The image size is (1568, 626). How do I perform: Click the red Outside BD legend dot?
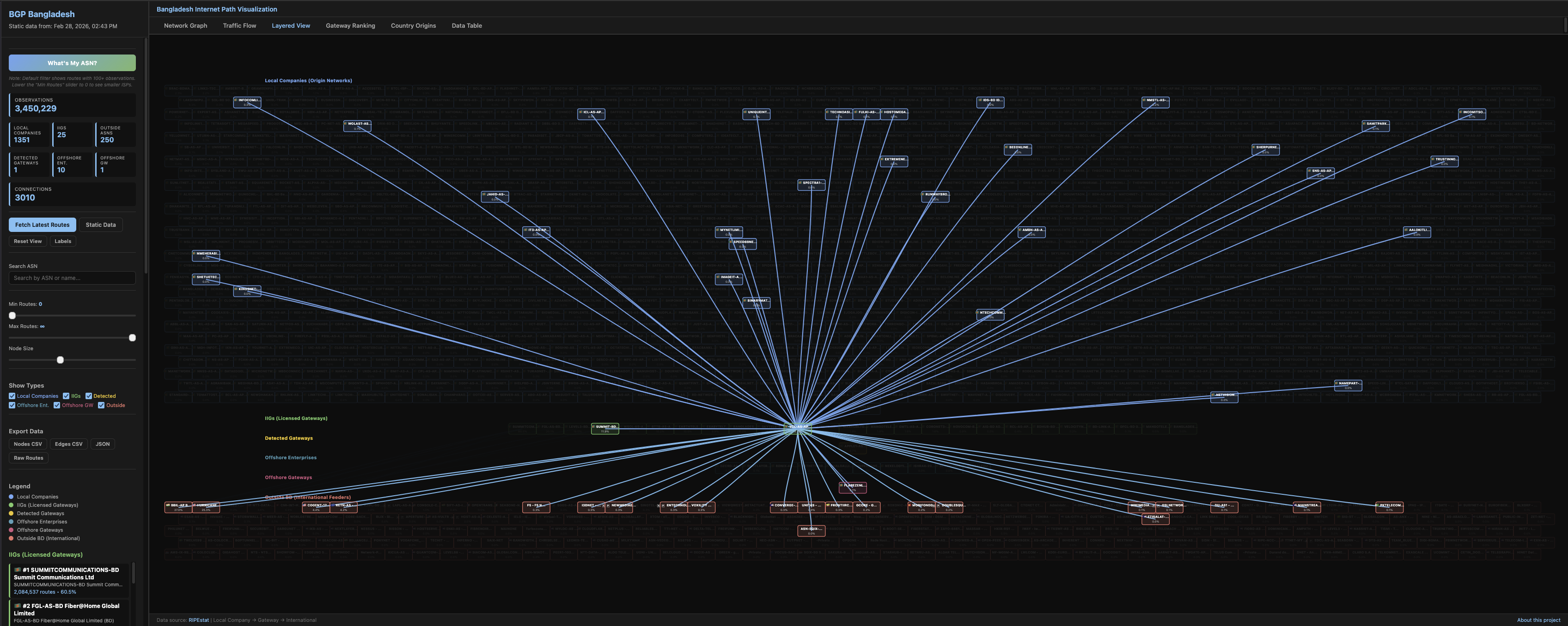tap(12, 538)
